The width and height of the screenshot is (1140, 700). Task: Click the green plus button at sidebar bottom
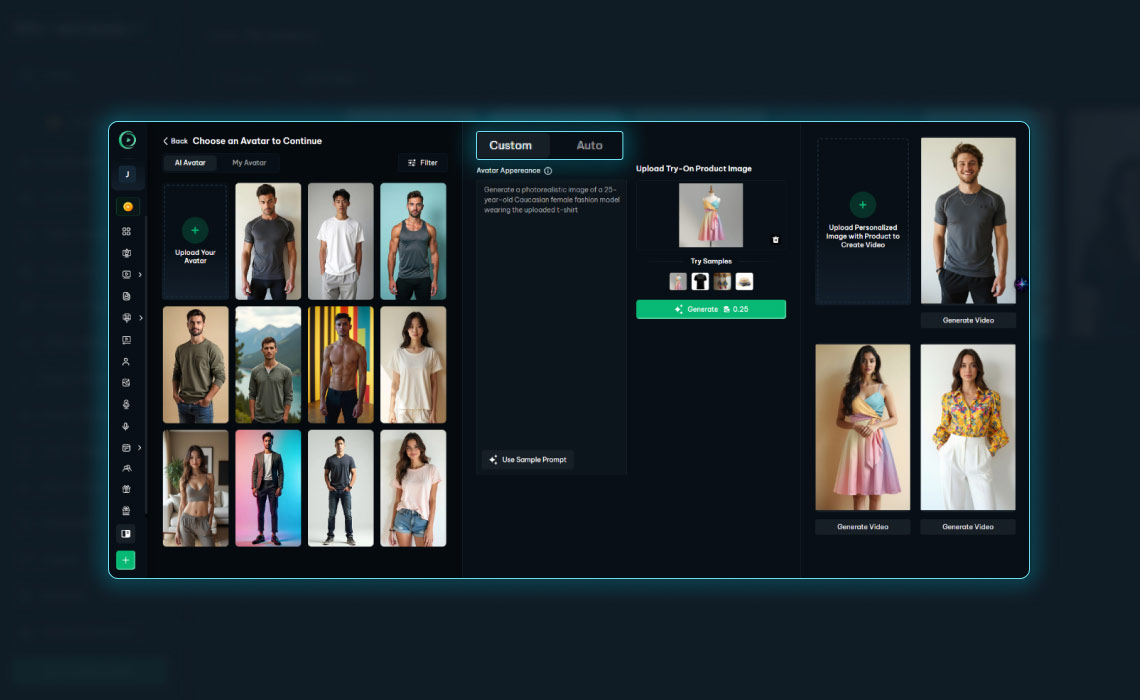coord(125,560)
